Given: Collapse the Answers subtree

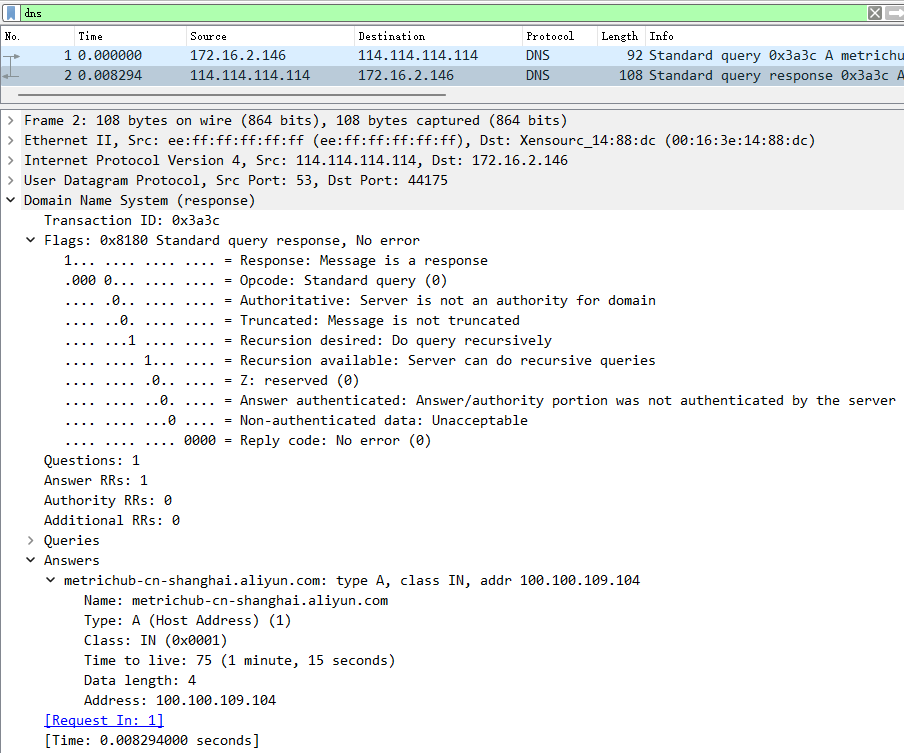Looking at the screenshot, I should pos(31,560).
